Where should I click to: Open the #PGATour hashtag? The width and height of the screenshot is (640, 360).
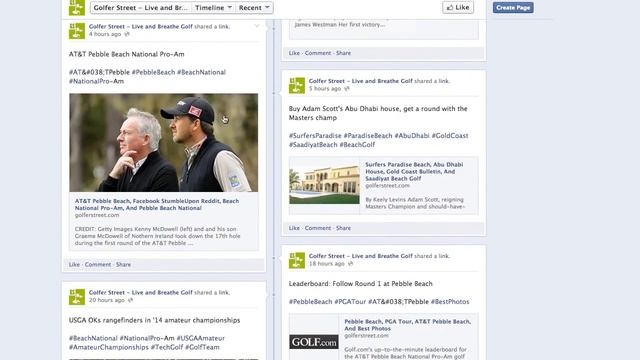click(x=350, y=302)
